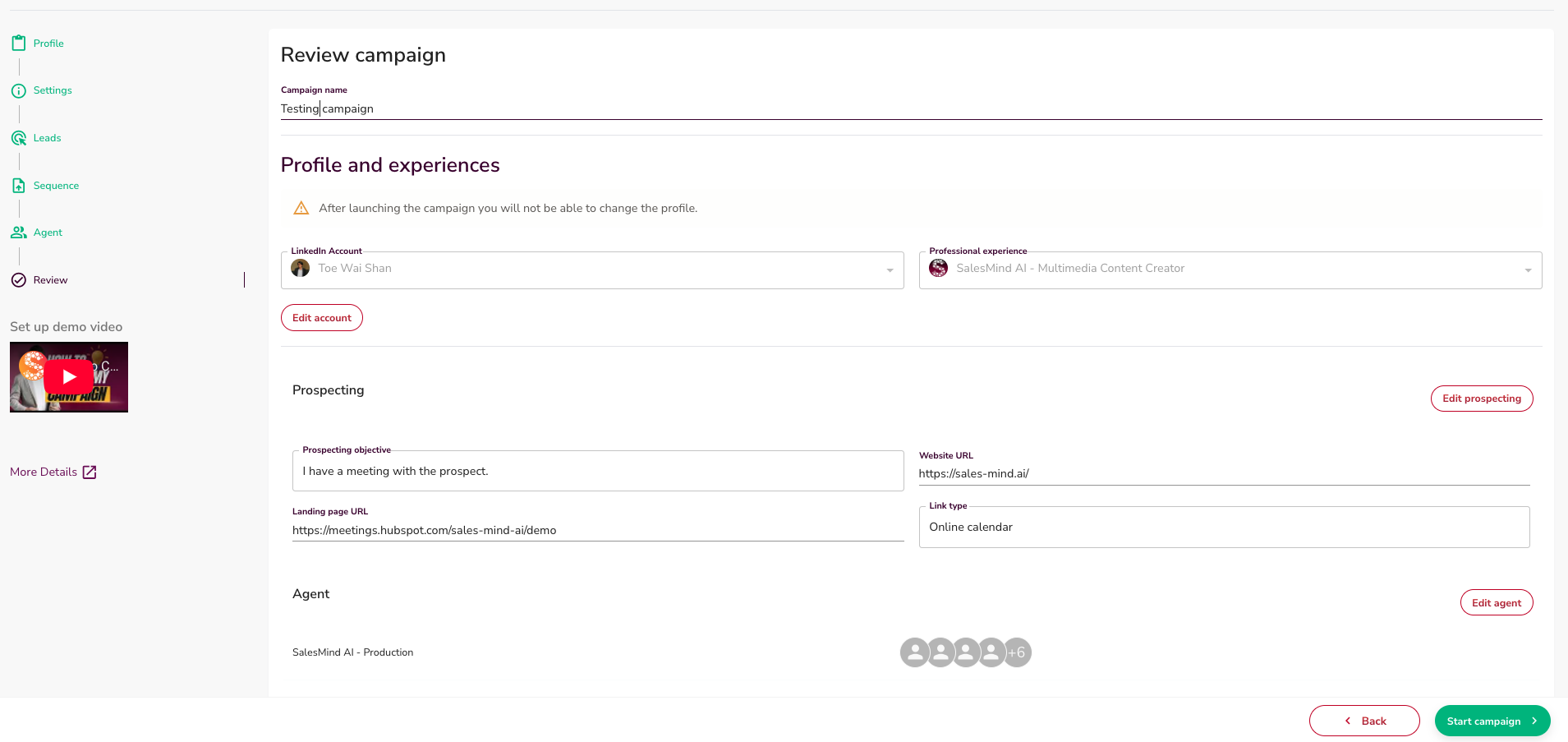Click the Sequence document icon in sidebar
Screen dimensions: 1568x742
tap(18, 186)
